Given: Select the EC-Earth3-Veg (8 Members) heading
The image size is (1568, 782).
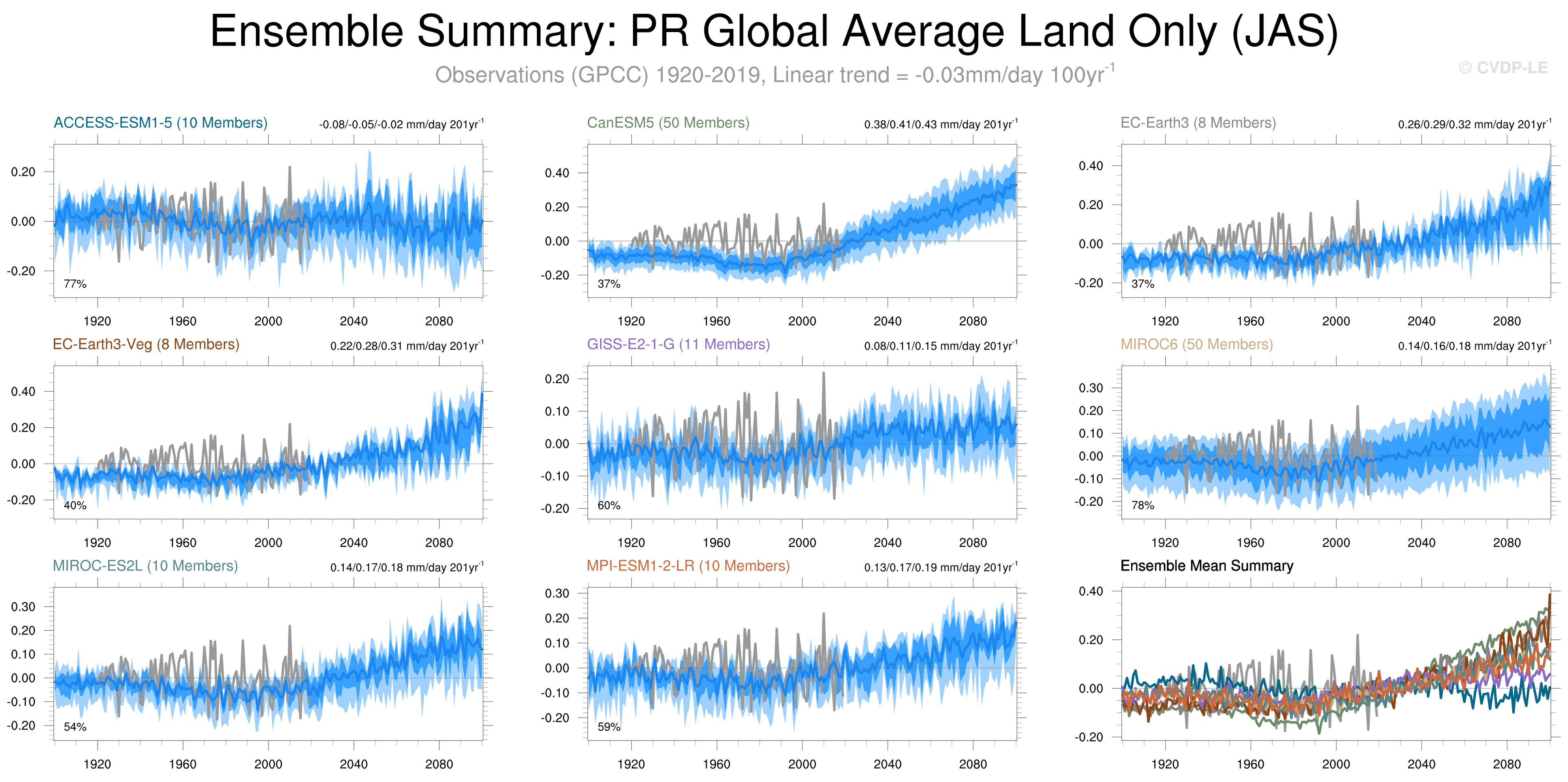Looking at the screenshot, I should (146, 344).
